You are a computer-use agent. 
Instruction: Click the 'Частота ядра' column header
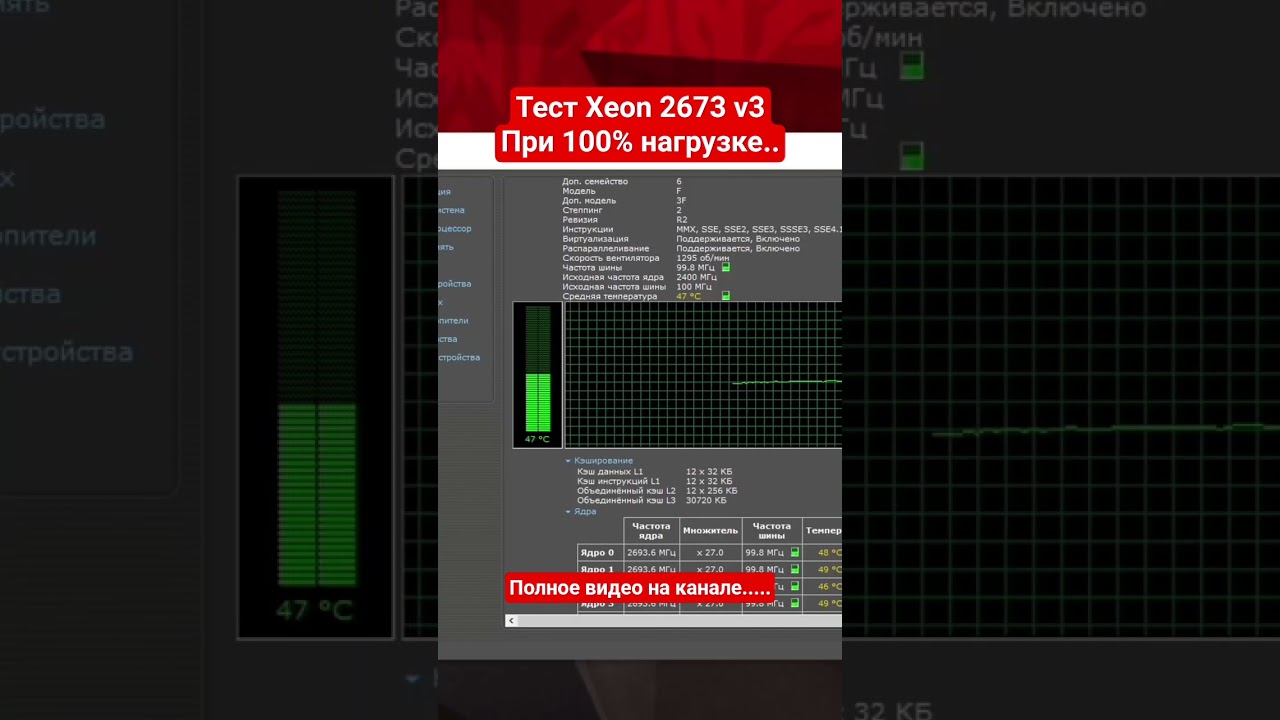651,531
